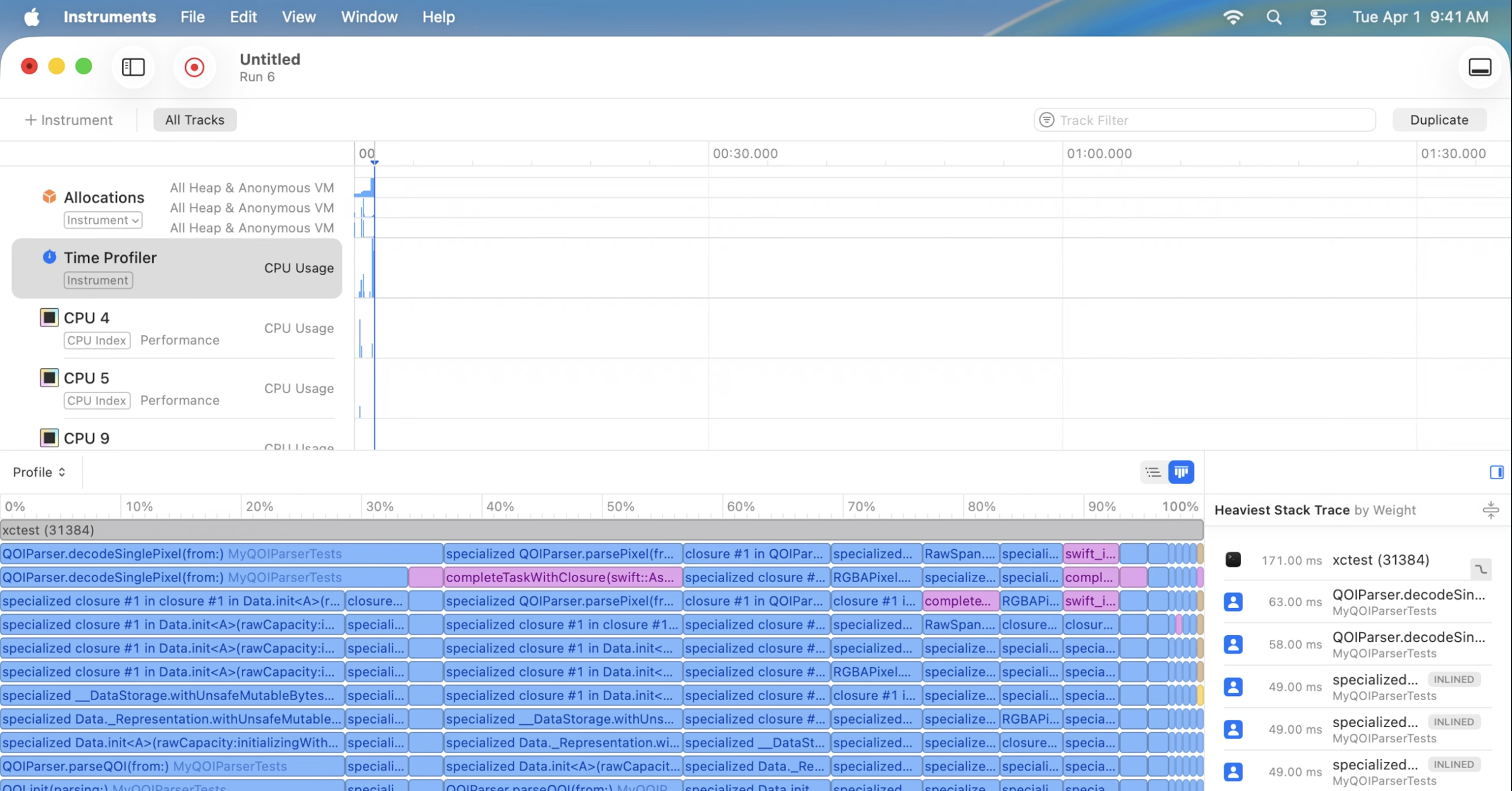Viewport: 1512px width, 791px height.
Task: Open the View menu
Action: [299, 17]
